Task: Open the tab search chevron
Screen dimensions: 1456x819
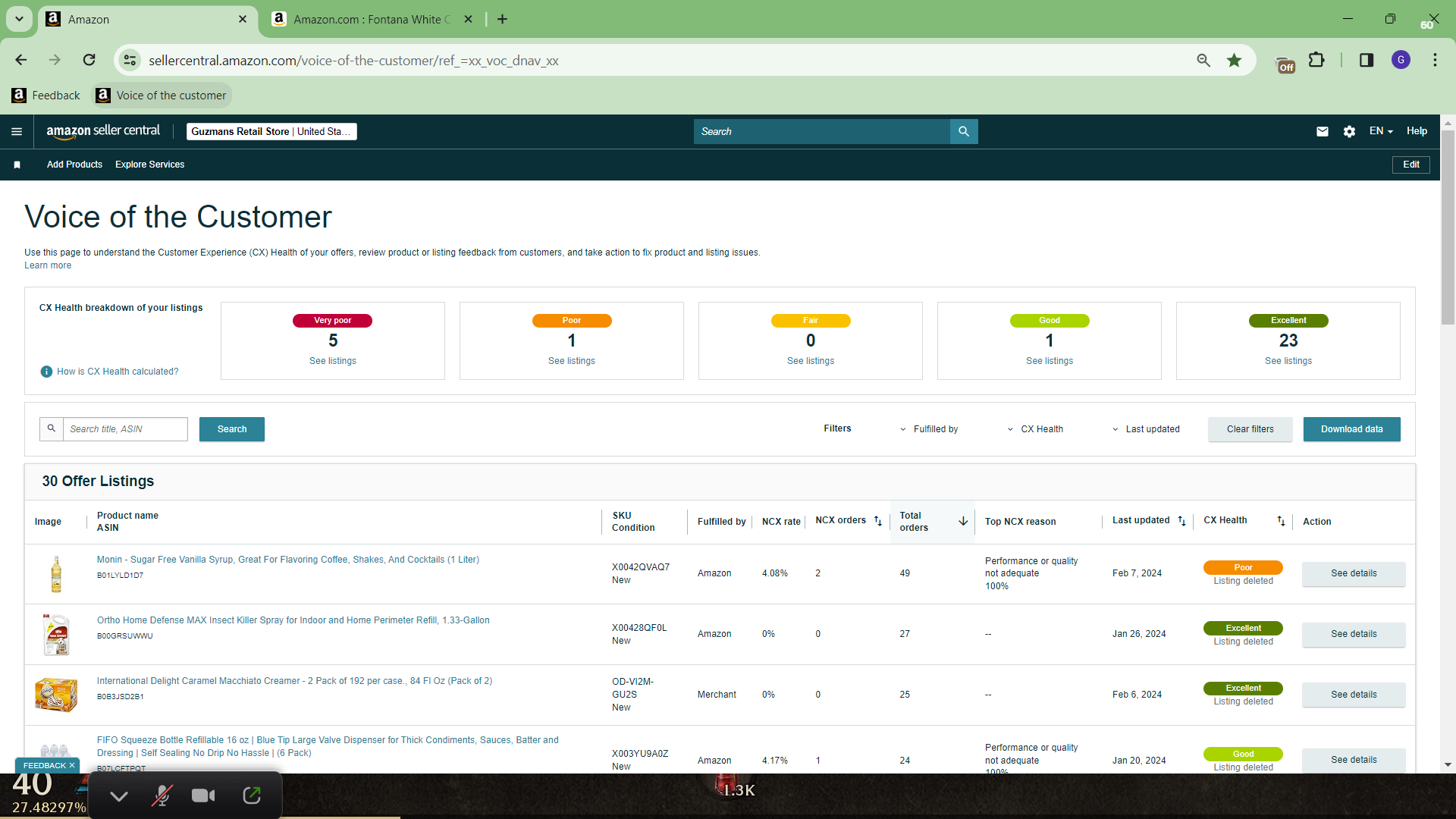Action: pos(19,19)
